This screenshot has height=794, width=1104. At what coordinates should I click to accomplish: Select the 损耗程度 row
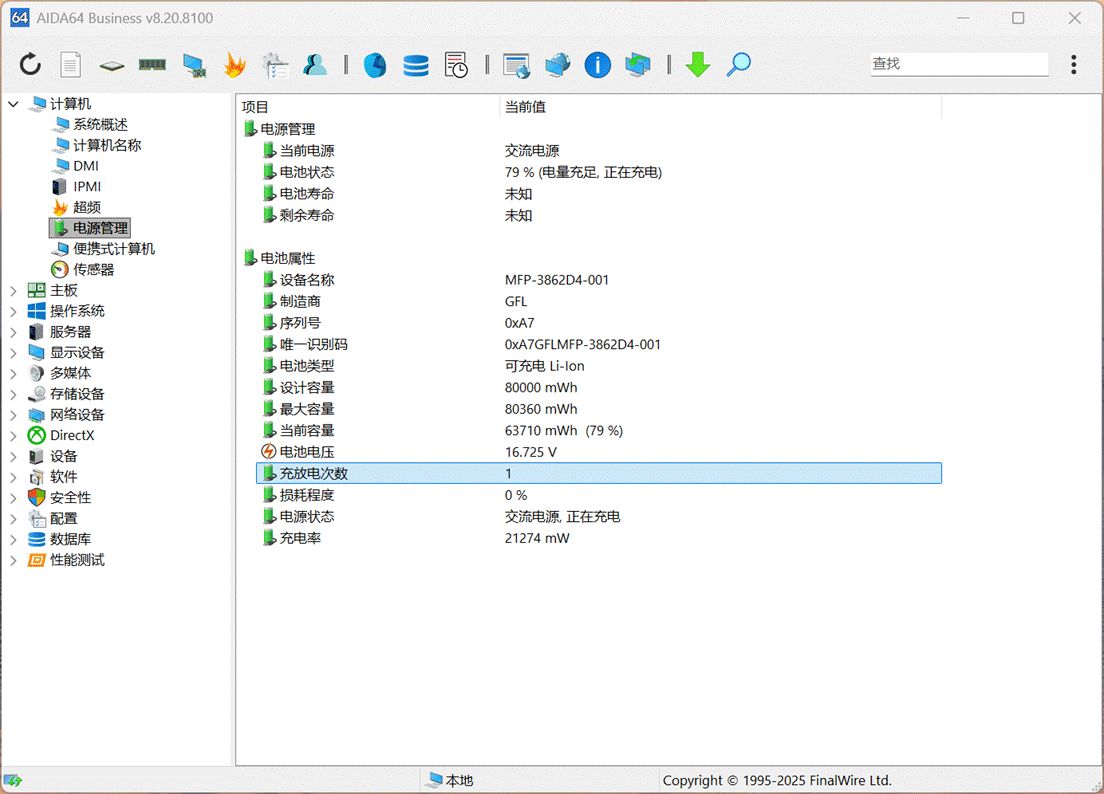(x=600, y=496)
